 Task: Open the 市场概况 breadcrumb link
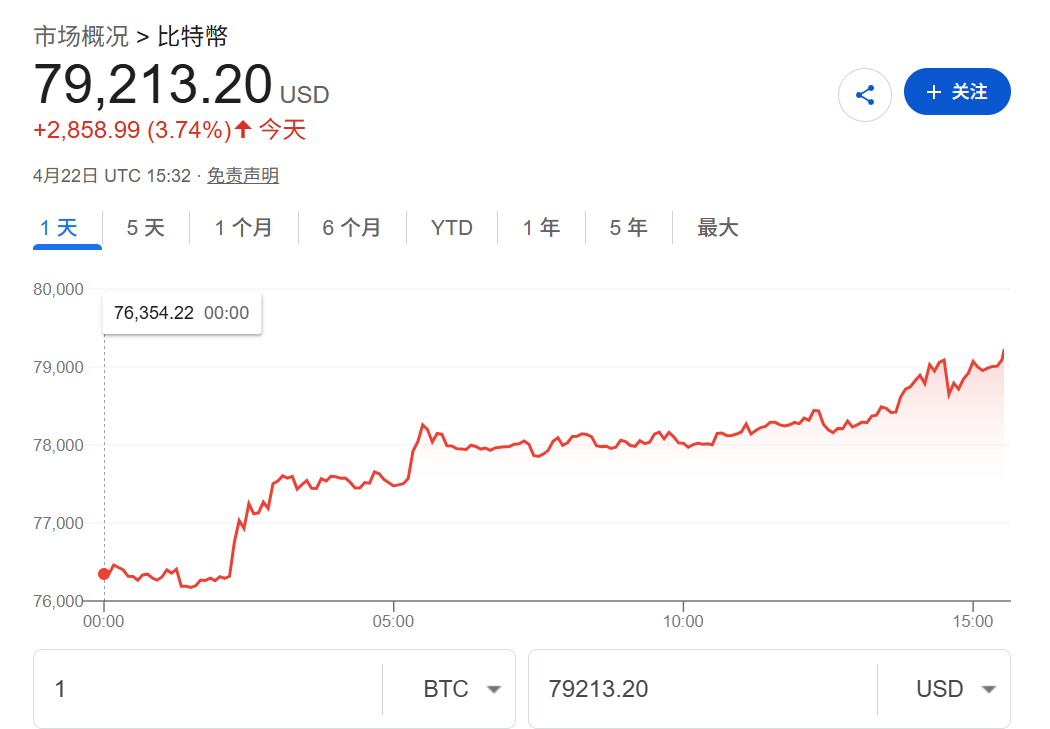[81, 38]
